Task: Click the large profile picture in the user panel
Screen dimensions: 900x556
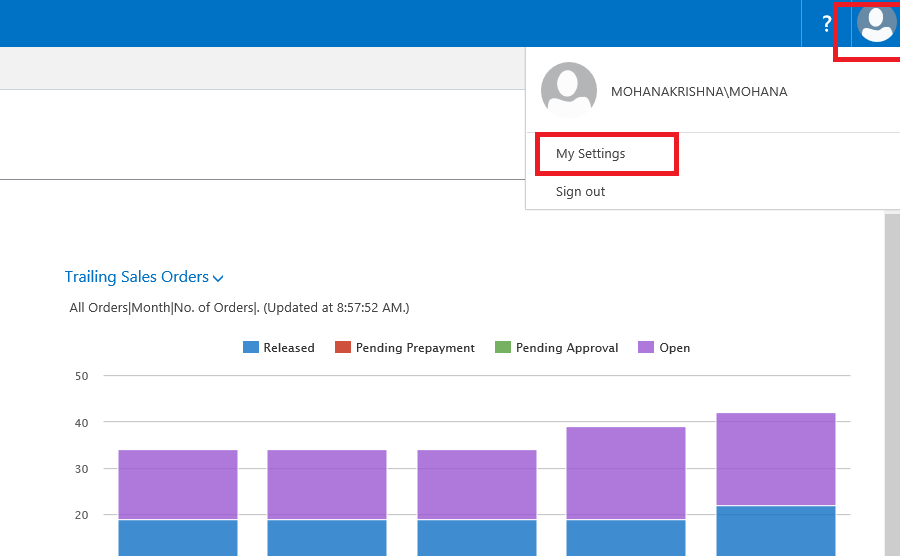Action: [569, 91]
